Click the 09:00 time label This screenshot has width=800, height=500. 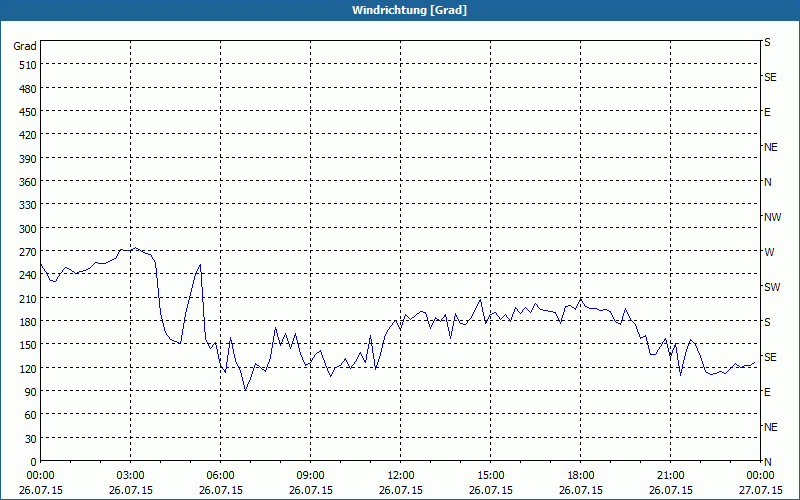coord(310,476)
